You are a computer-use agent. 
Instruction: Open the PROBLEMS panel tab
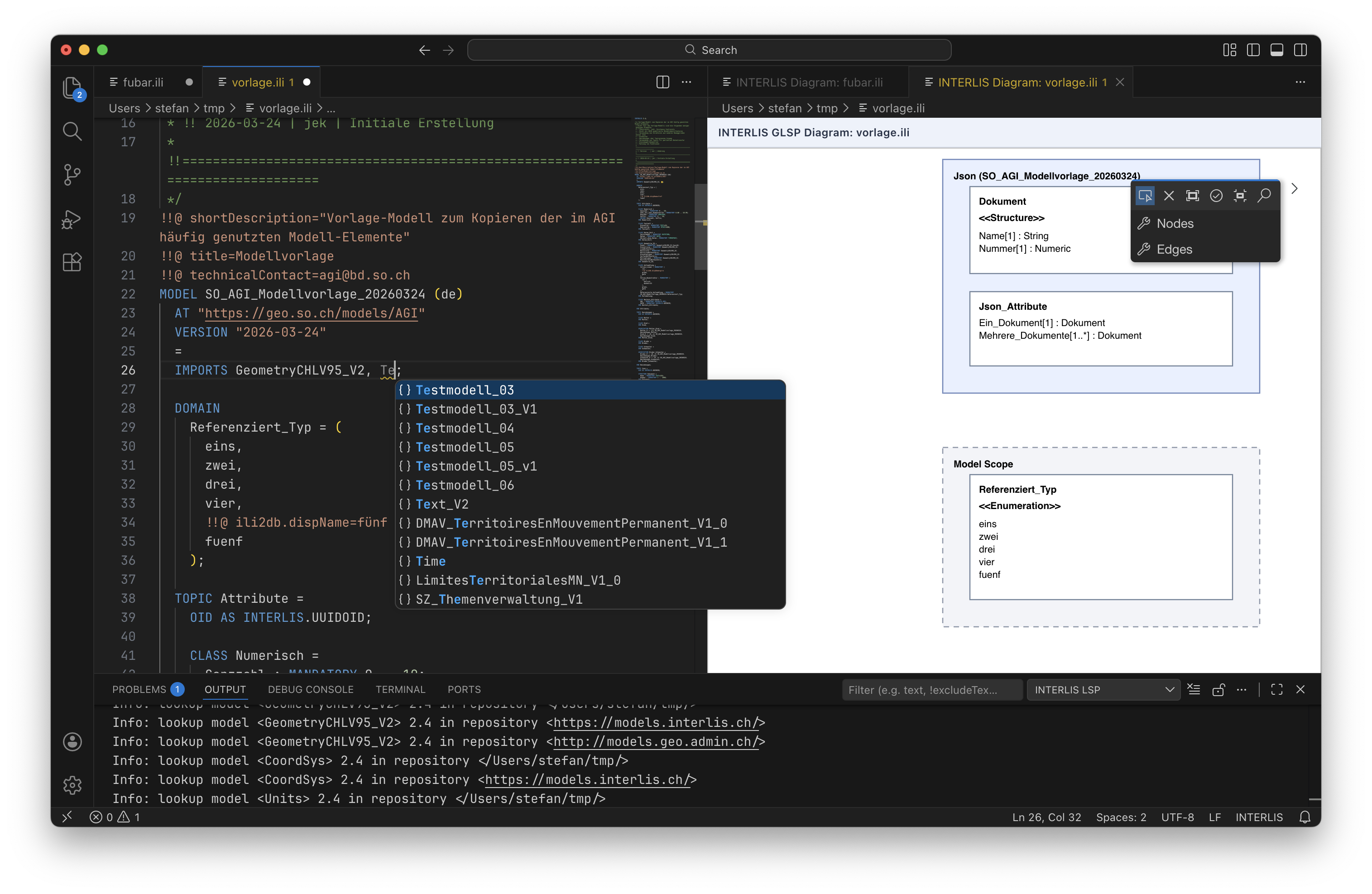click(x=148, y=689)
